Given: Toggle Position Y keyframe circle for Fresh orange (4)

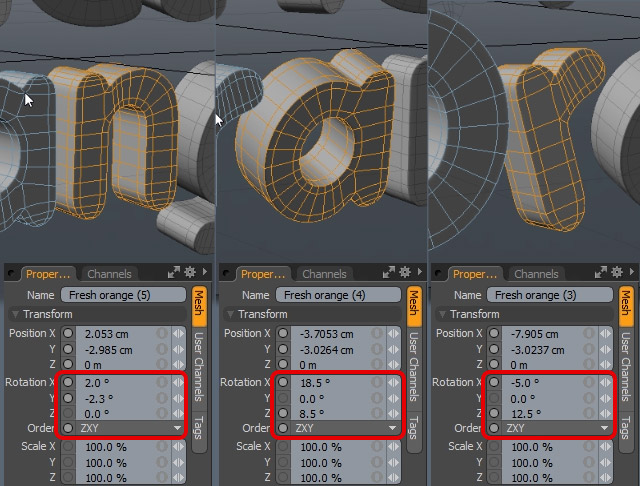Looking at the screenshot, I should point(283,349).
